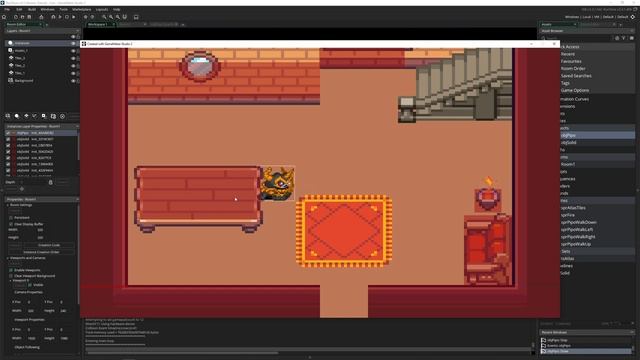This screenshot has height=360, width=640.
Task: Hide the Tiles_1 layer eye icon
Action: tap(73, 73)
